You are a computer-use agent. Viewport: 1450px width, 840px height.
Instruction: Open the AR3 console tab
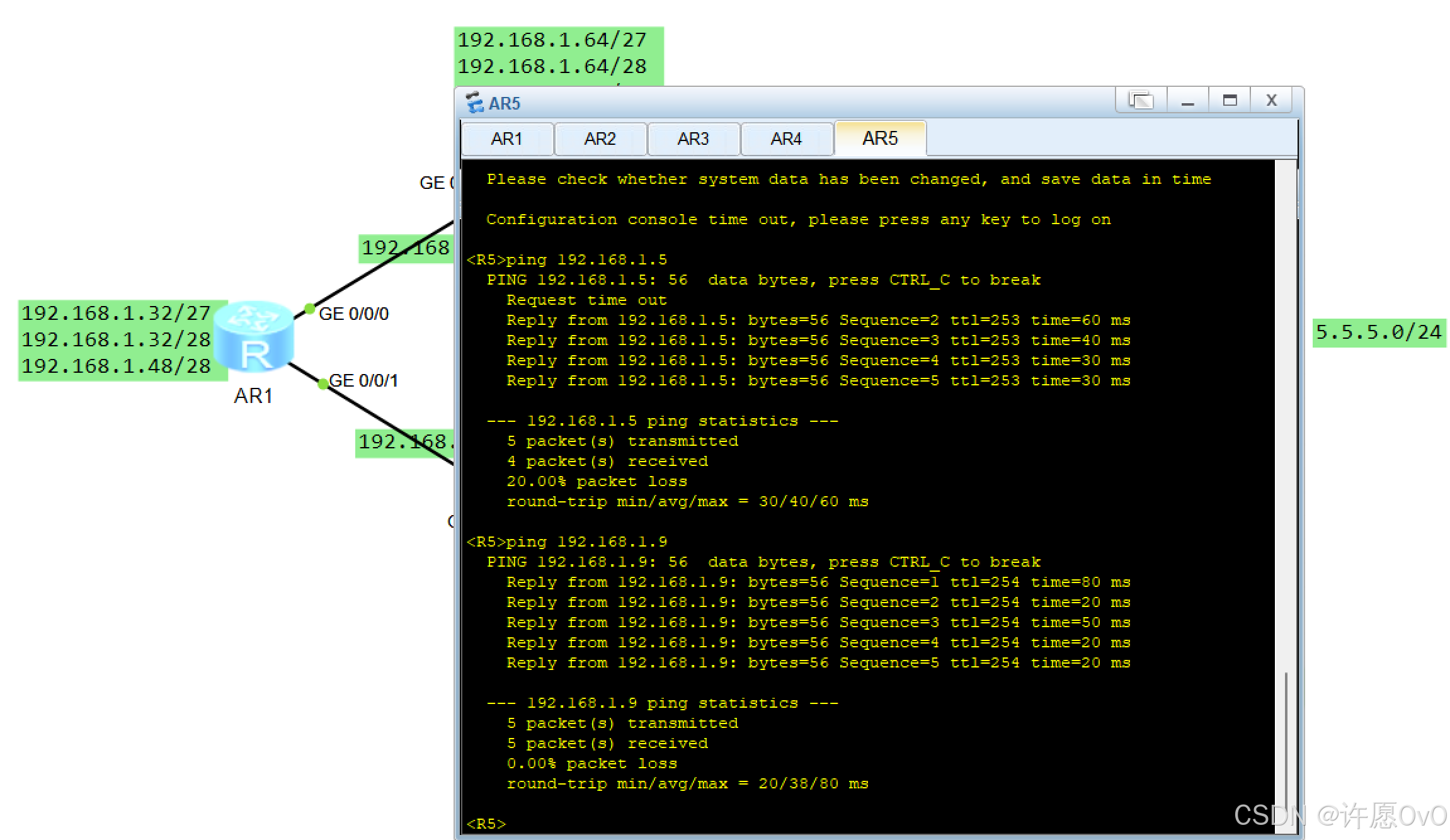(693, 139)
